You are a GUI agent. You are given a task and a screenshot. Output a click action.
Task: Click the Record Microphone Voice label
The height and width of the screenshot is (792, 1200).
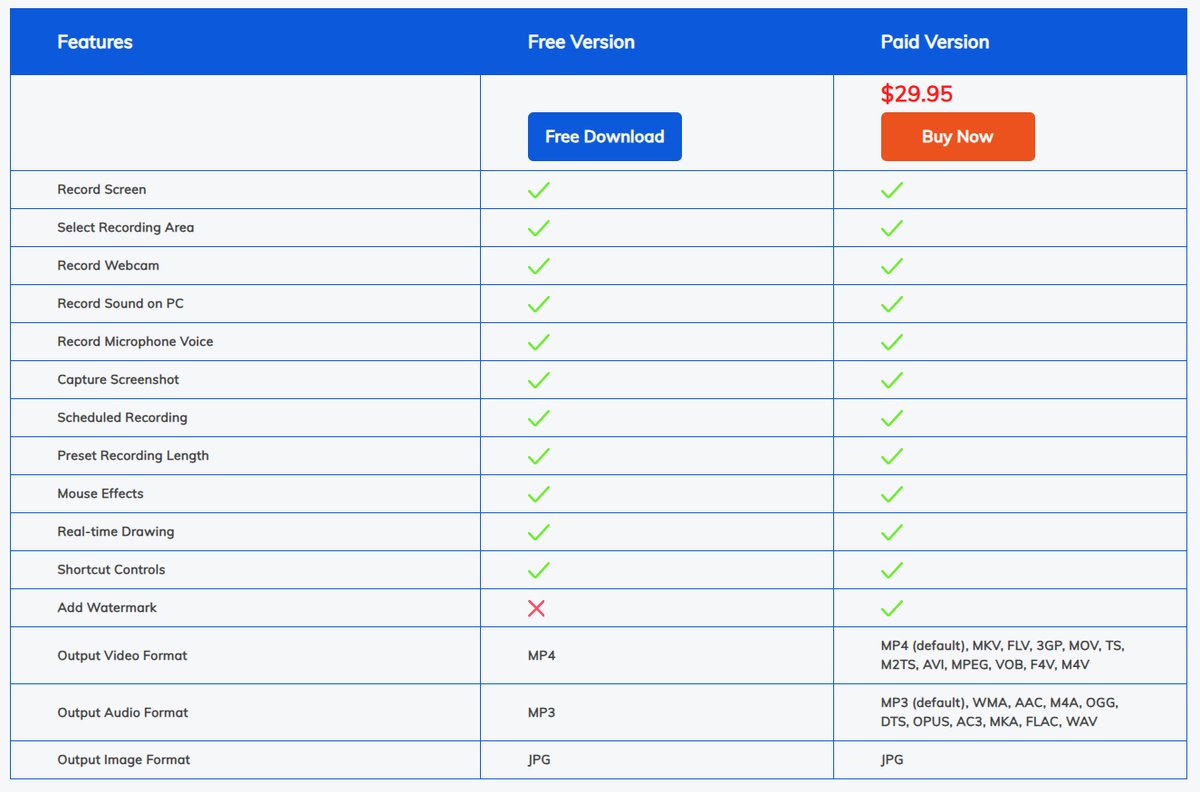point(135,342)
